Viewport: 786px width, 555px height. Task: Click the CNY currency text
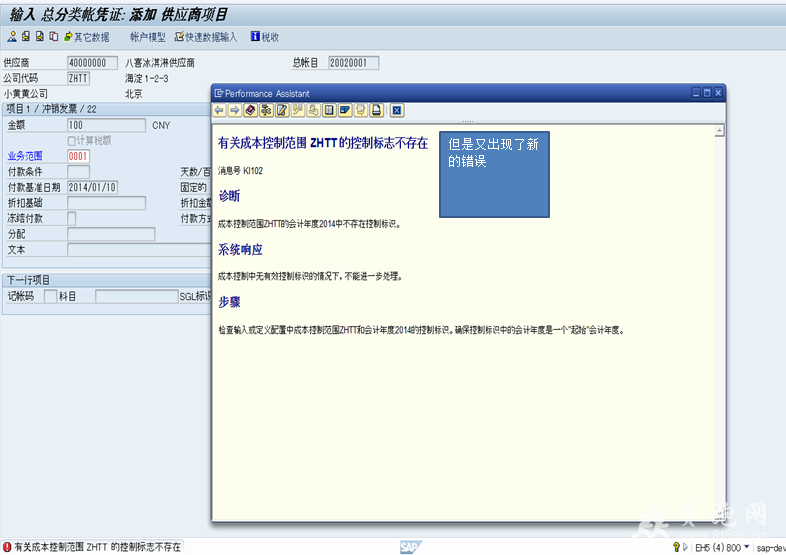click(161, 125)
